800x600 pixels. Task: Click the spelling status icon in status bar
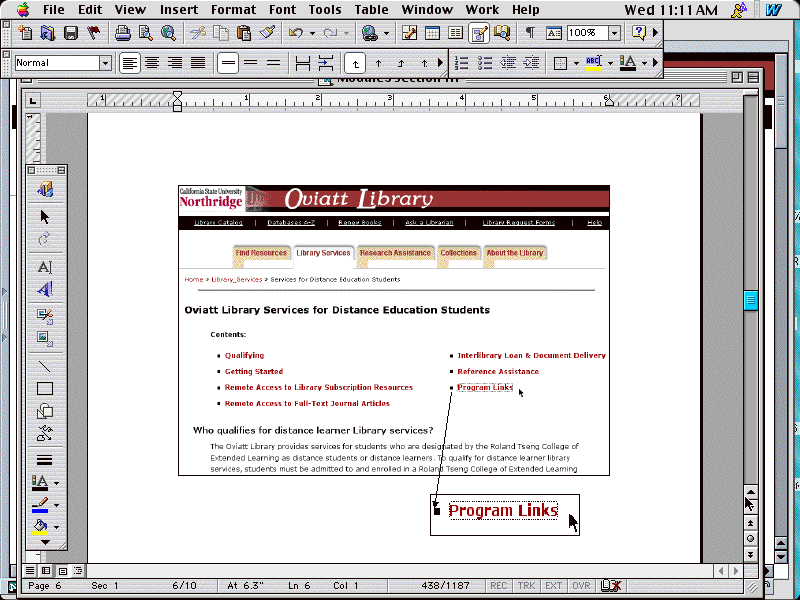pyautogui.click(x=611, y=585)
